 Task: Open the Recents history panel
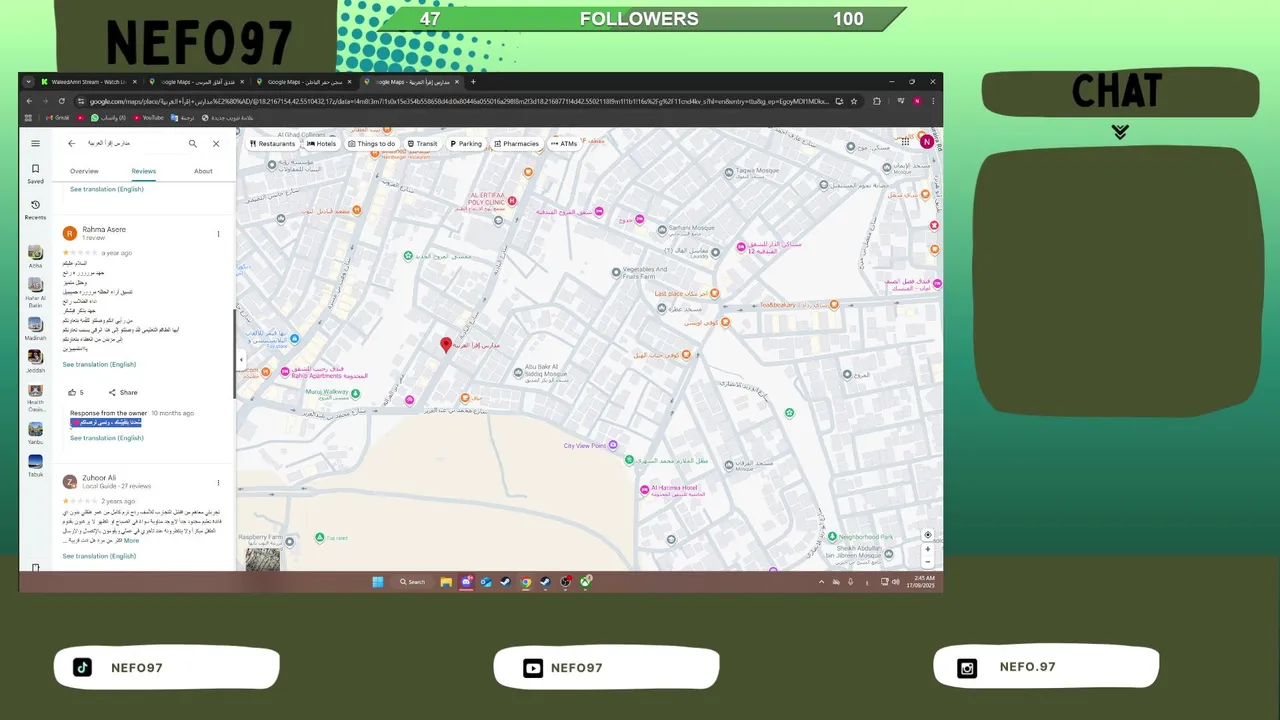(35, 209)
